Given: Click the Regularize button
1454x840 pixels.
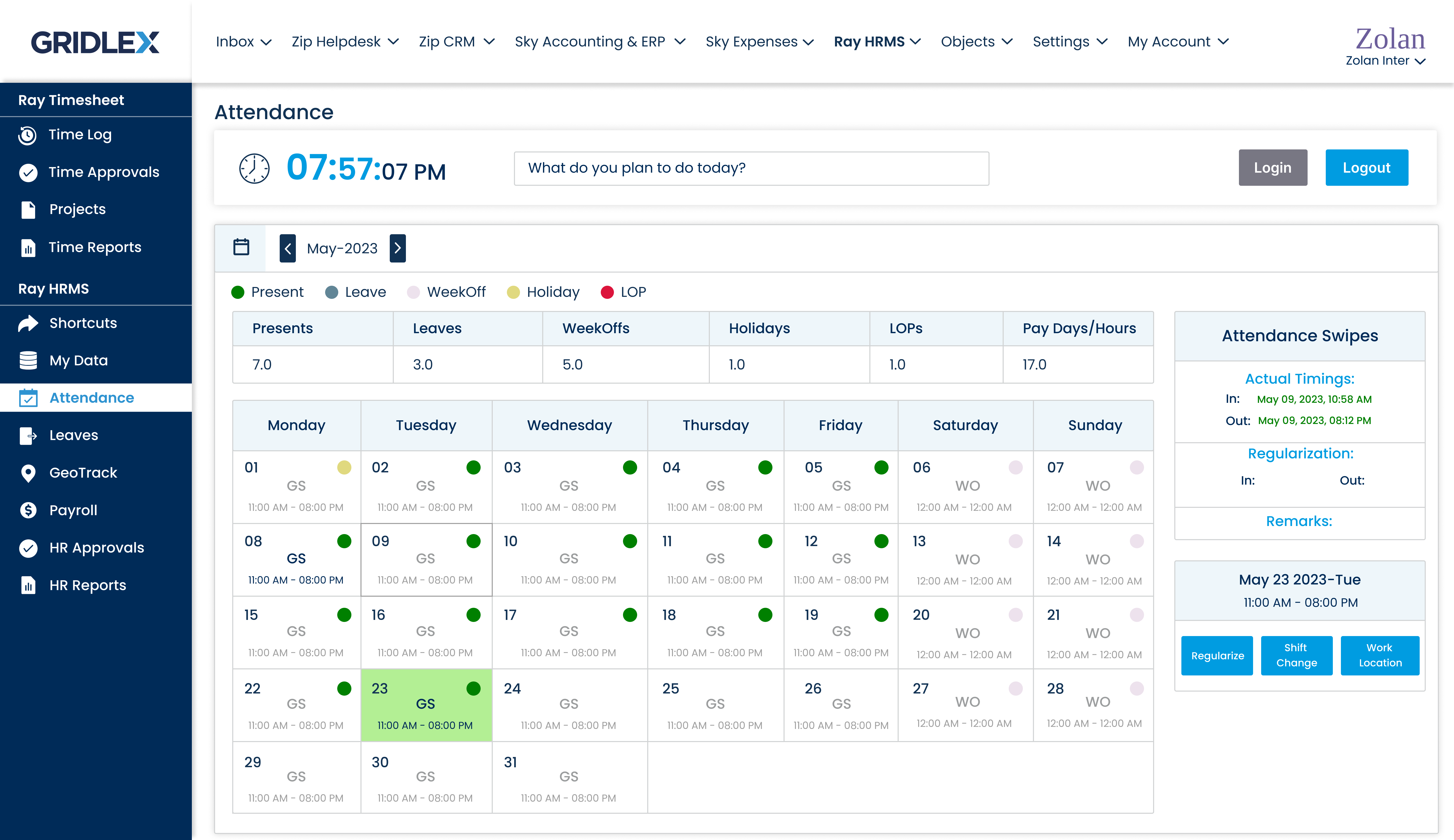Looking at the screenshot, I should 1217,656.
